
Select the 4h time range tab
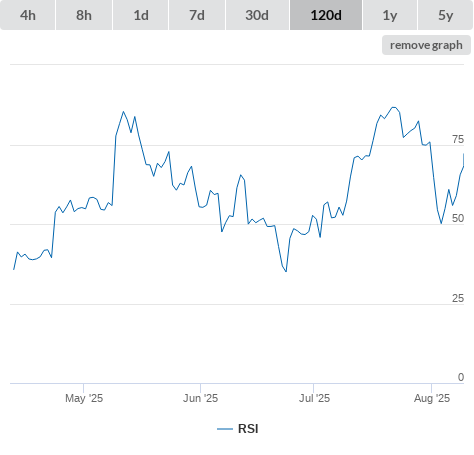[x=28, y=15]
